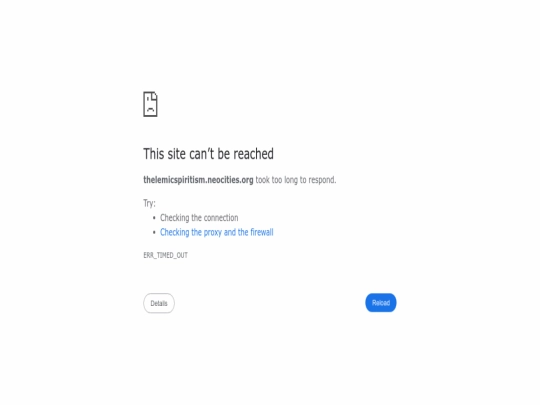Click the heading "This site can't be reached"
540x405 pixels.
click(x=208, y=154)
